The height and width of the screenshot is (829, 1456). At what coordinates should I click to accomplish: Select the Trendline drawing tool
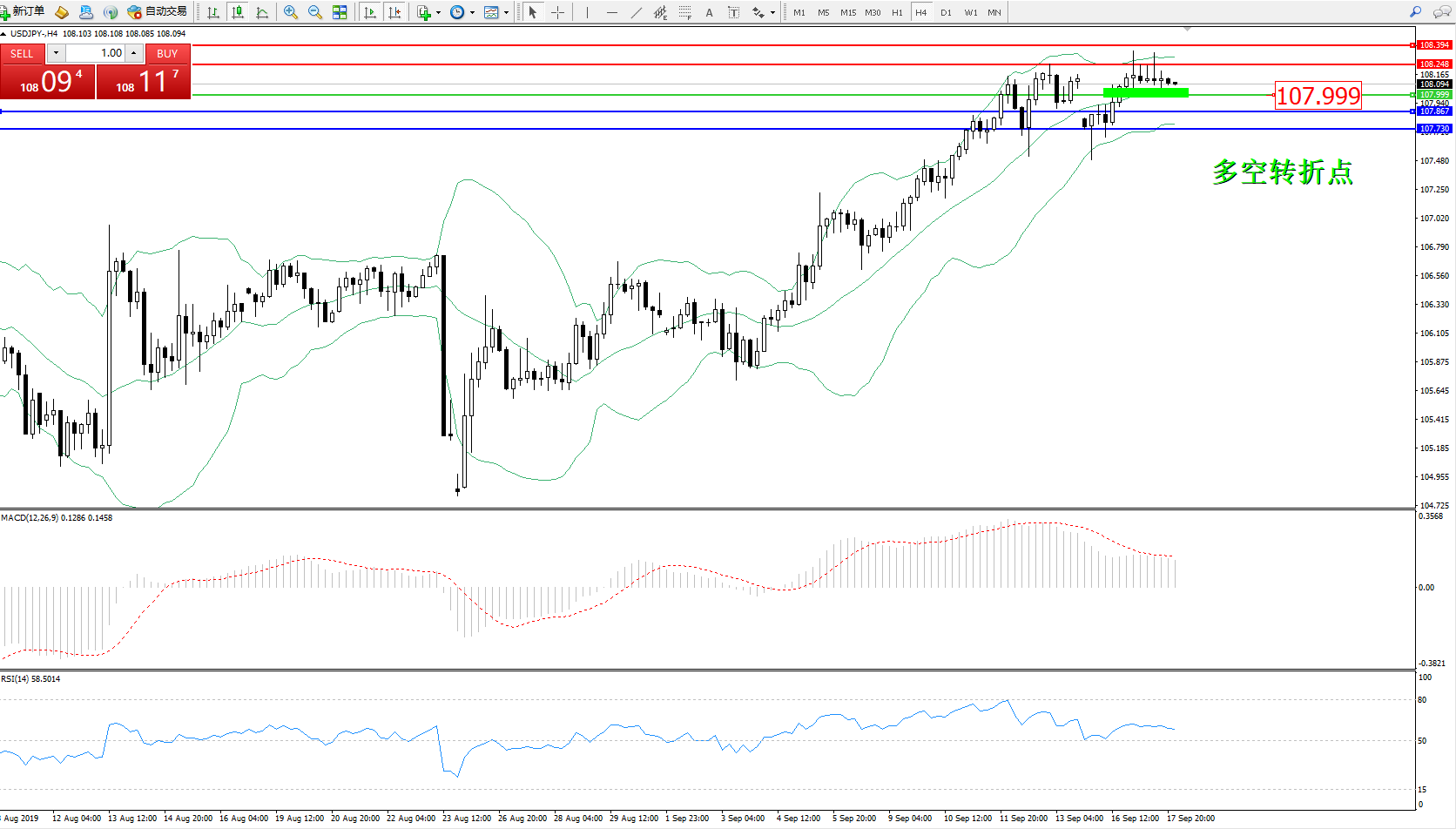(637, 12)
